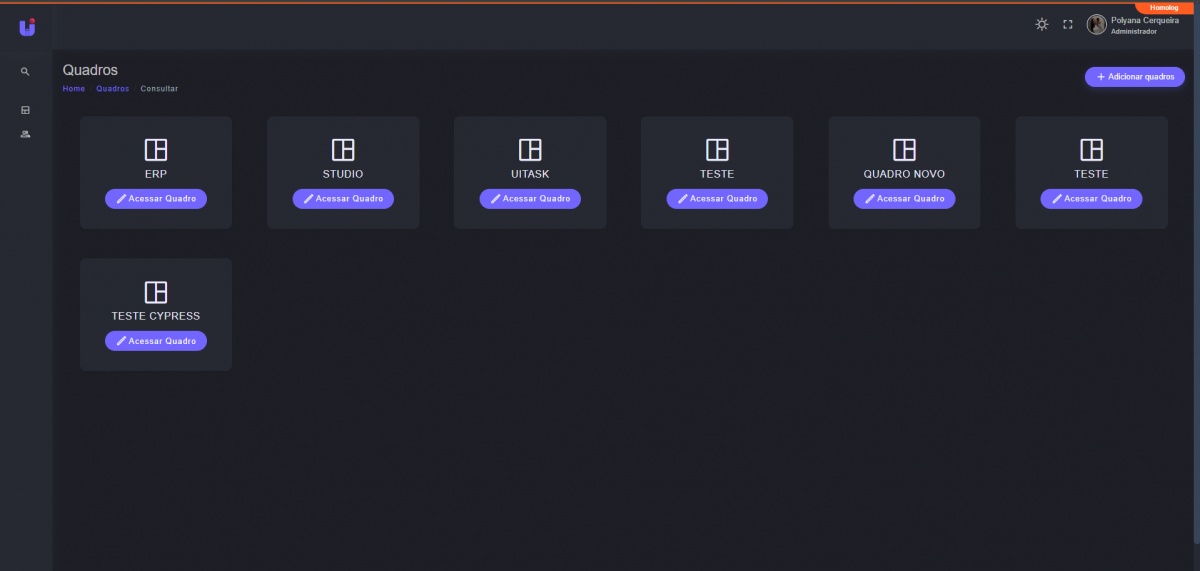Open the boards sidebar icon

[25, 110]
